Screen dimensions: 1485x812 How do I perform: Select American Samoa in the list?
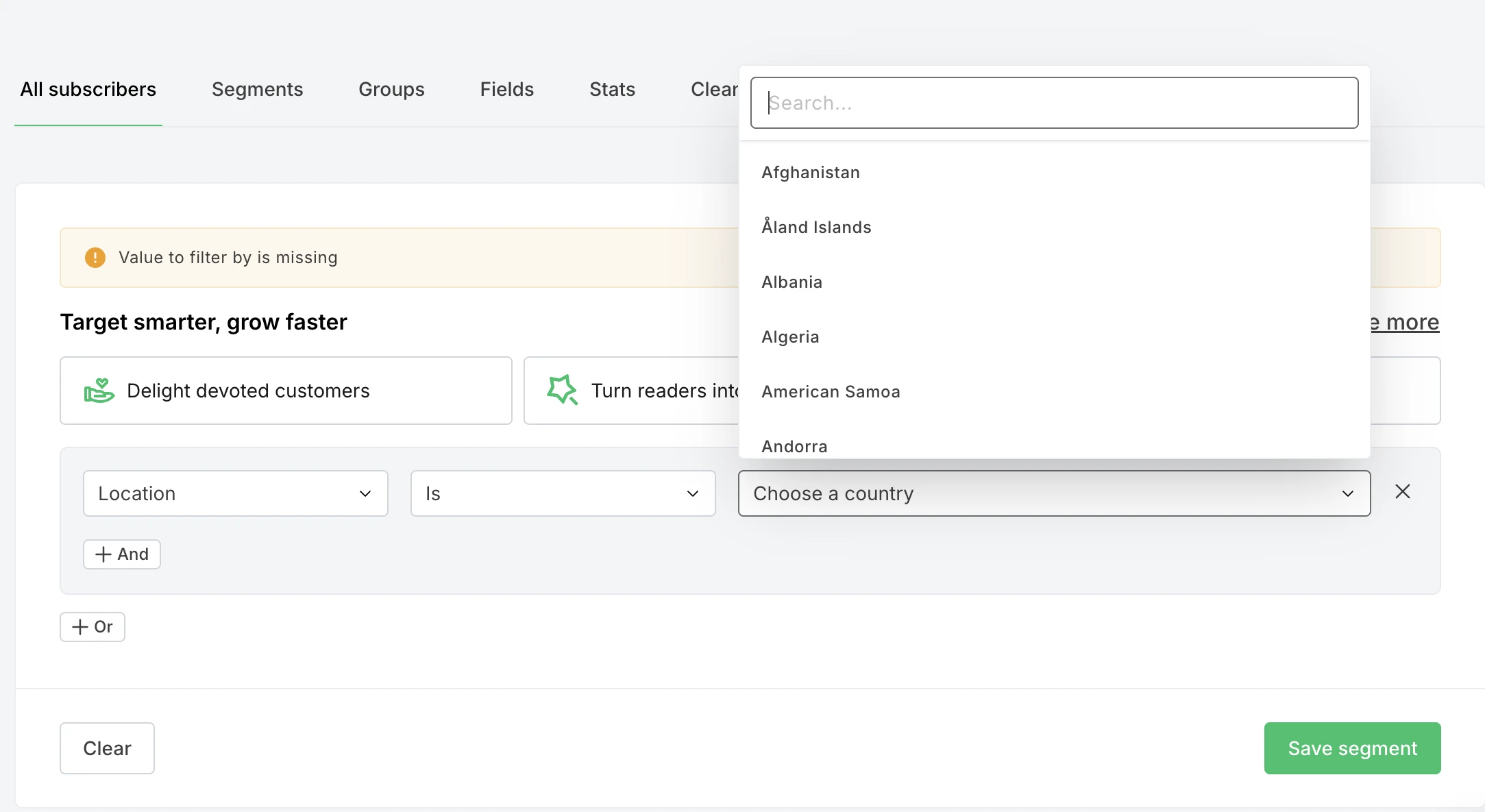point(831,391)
